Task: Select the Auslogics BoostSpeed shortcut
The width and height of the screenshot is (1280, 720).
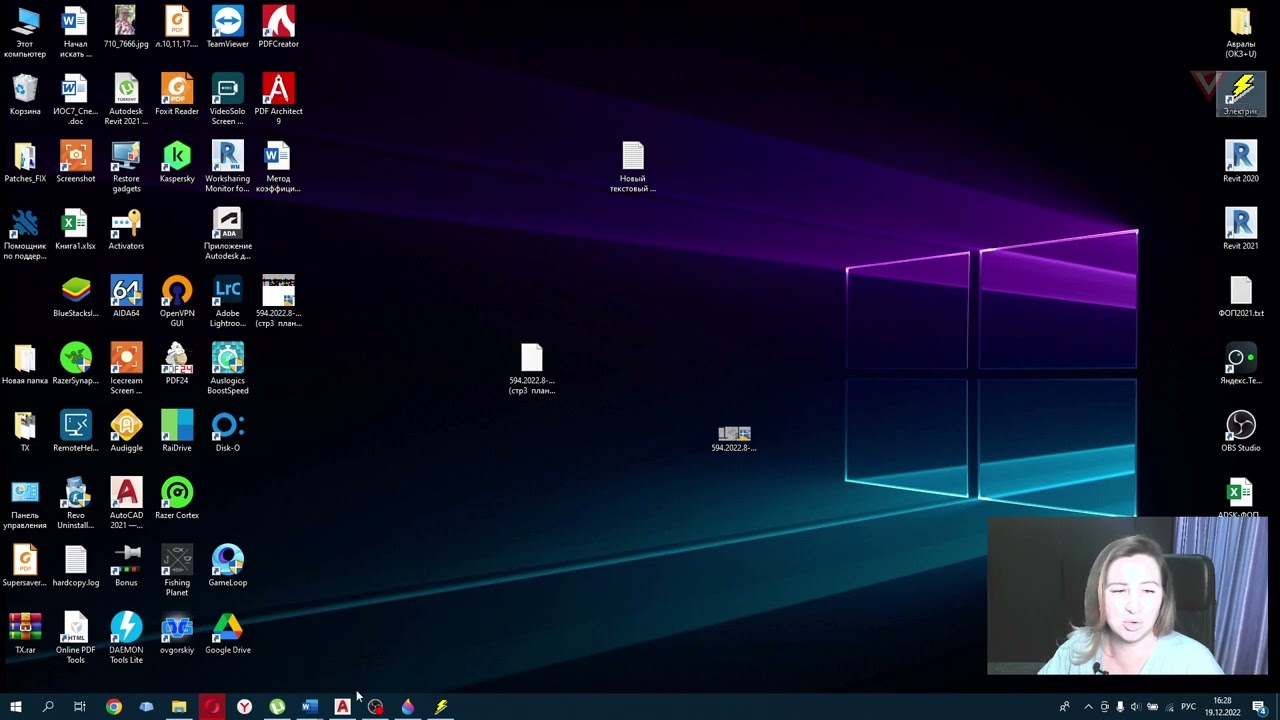Action: (x=227, y=368)
